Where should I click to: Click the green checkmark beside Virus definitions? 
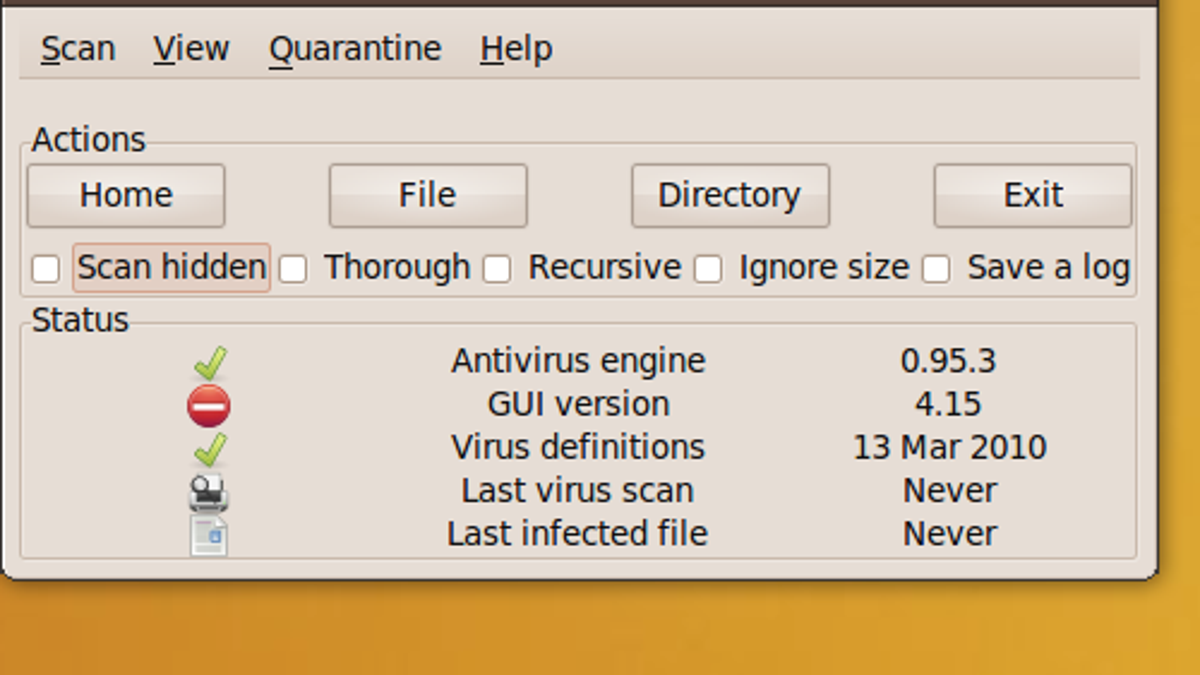(210, 449)
